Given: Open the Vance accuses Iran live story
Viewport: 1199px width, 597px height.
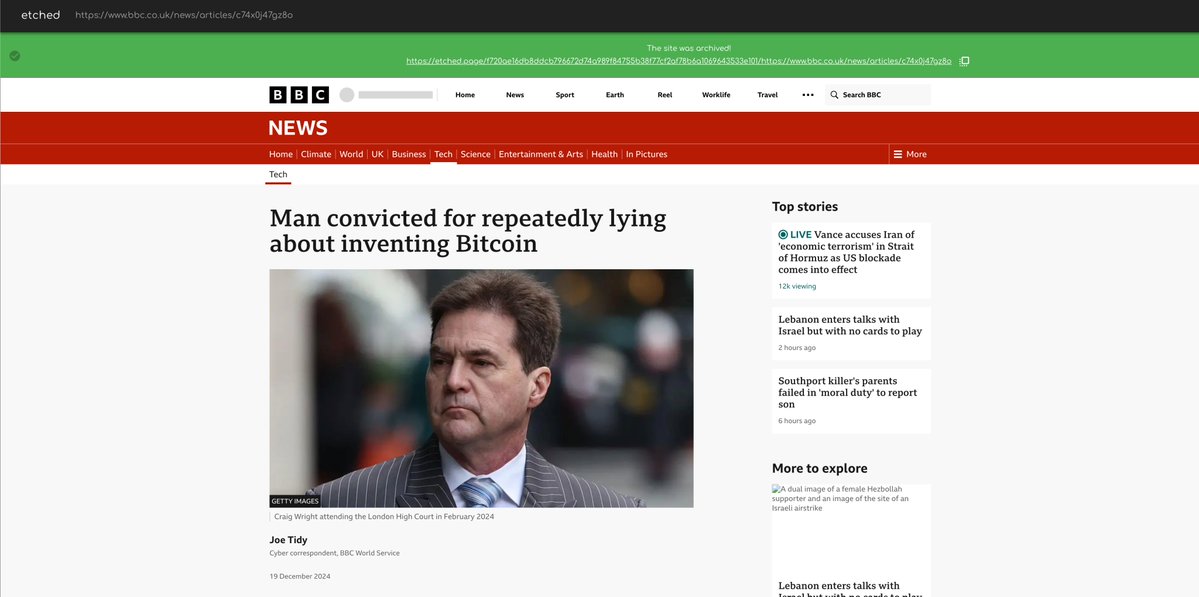Looking at the screenshot, I should tap(846, 252).
